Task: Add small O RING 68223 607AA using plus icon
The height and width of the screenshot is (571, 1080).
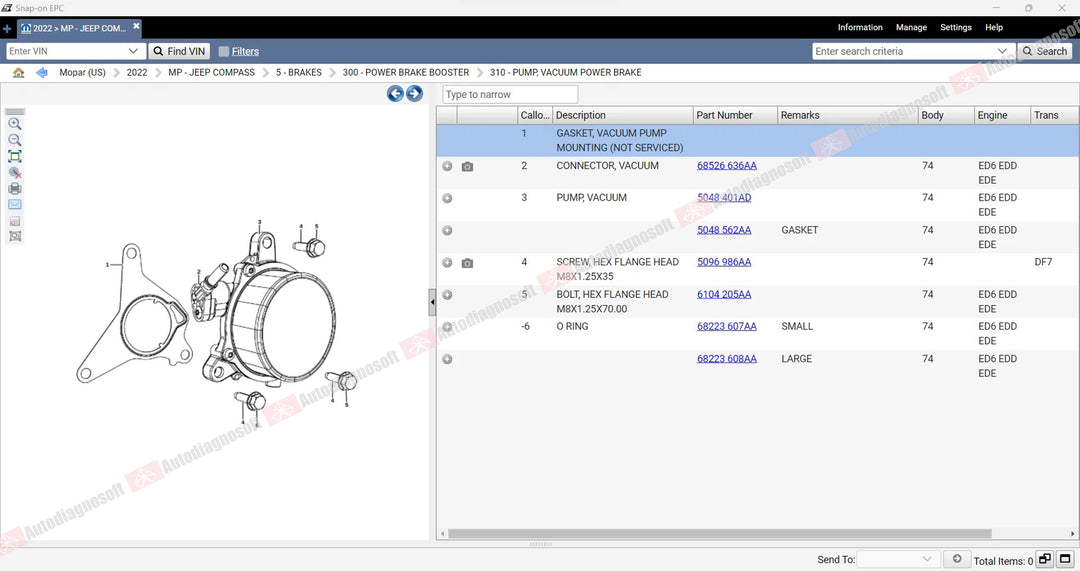Action: [x=447, y=326]
